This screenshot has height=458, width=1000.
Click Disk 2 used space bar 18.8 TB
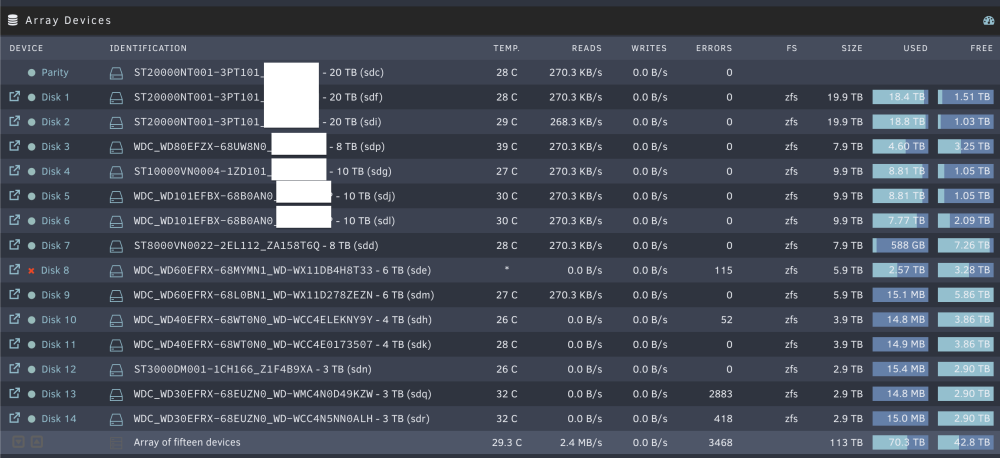coord(900,122)
